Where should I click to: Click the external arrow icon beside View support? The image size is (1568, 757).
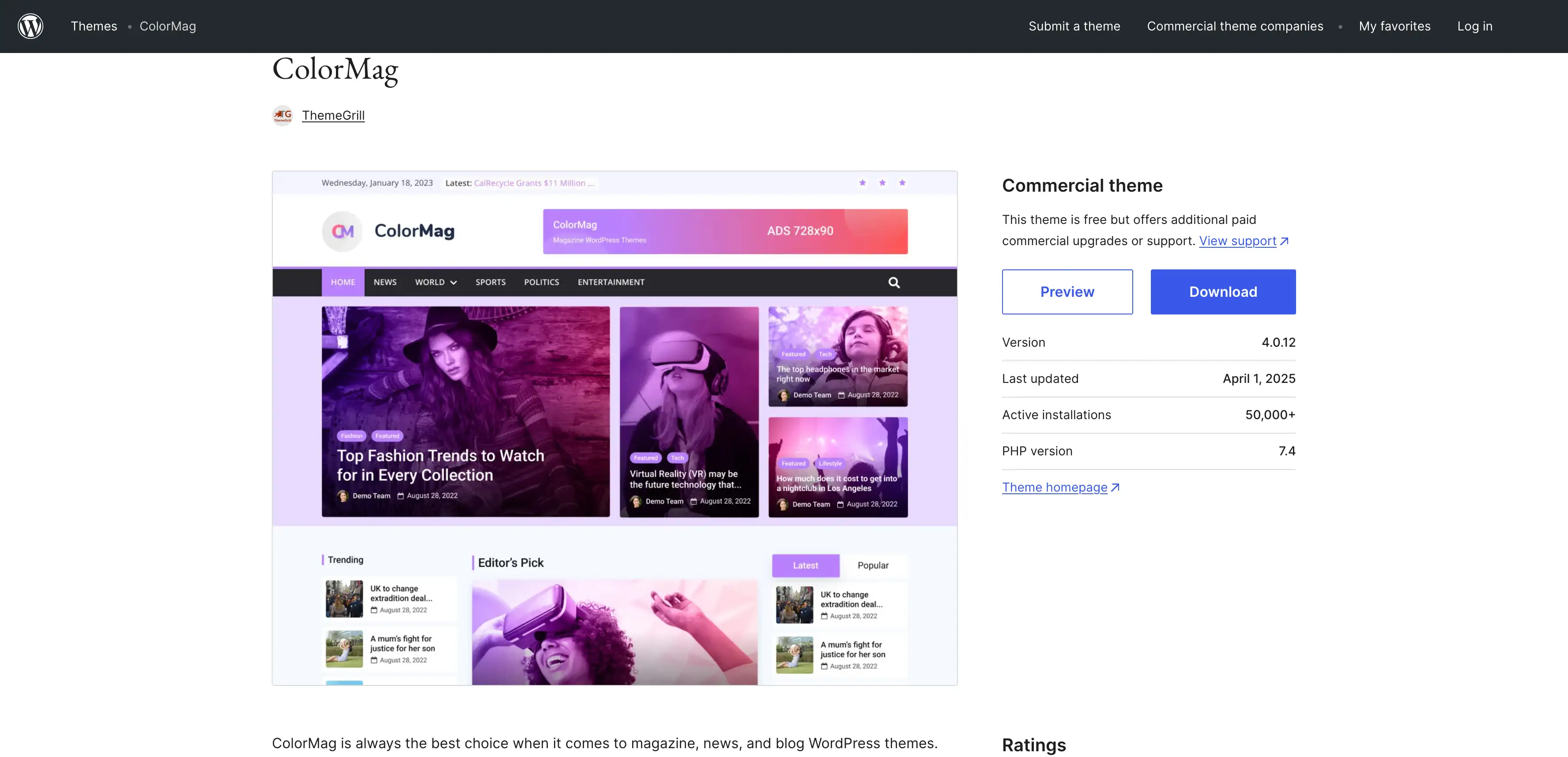(x=1284, y=241)
